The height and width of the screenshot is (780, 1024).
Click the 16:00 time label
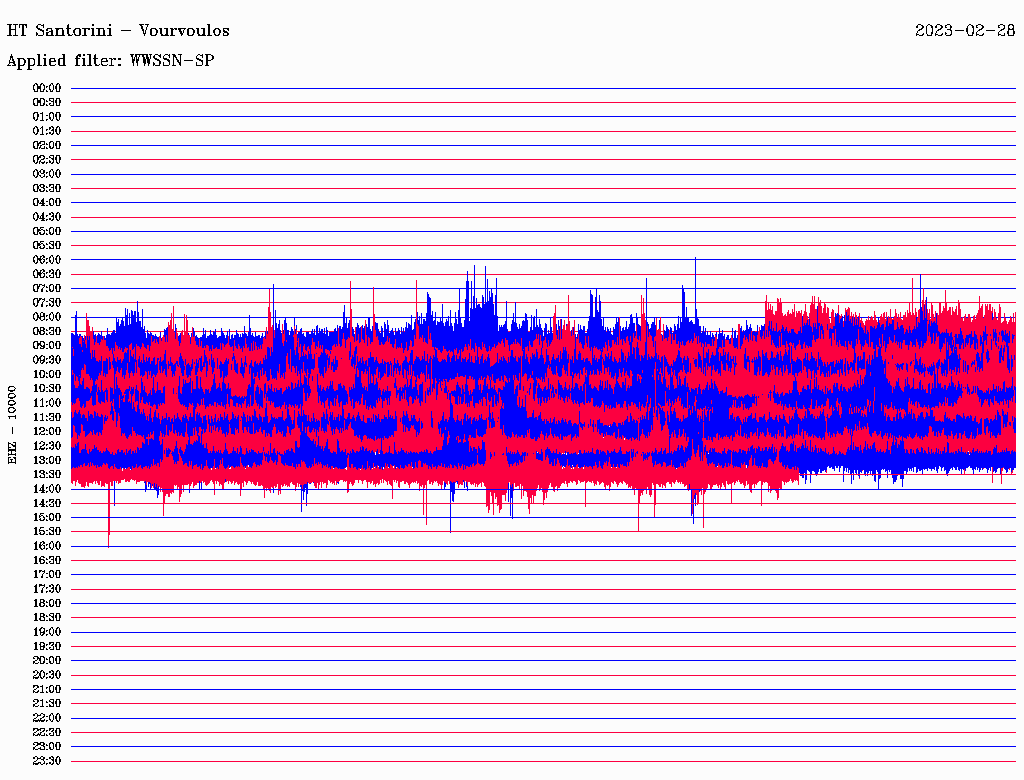click(47, 546)
